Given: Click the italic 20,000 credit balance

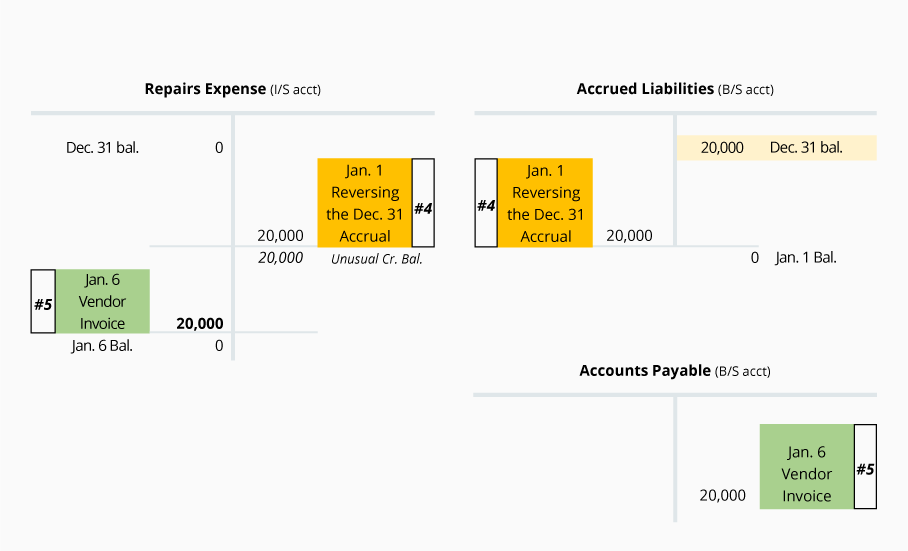Looking at the screenshot, I should [280, 258].
